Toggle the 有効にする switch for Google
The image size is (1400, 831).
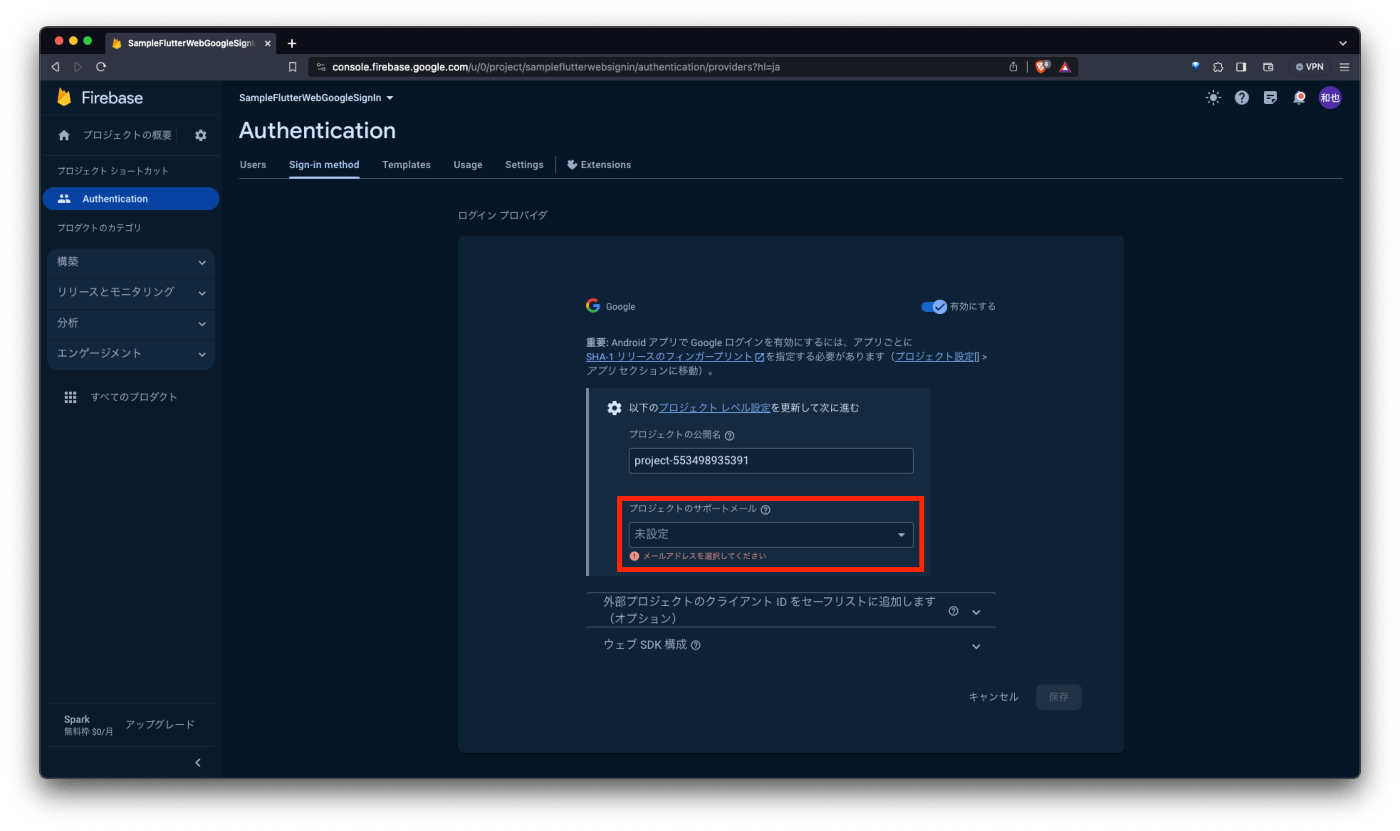click(x=934, y=307)
